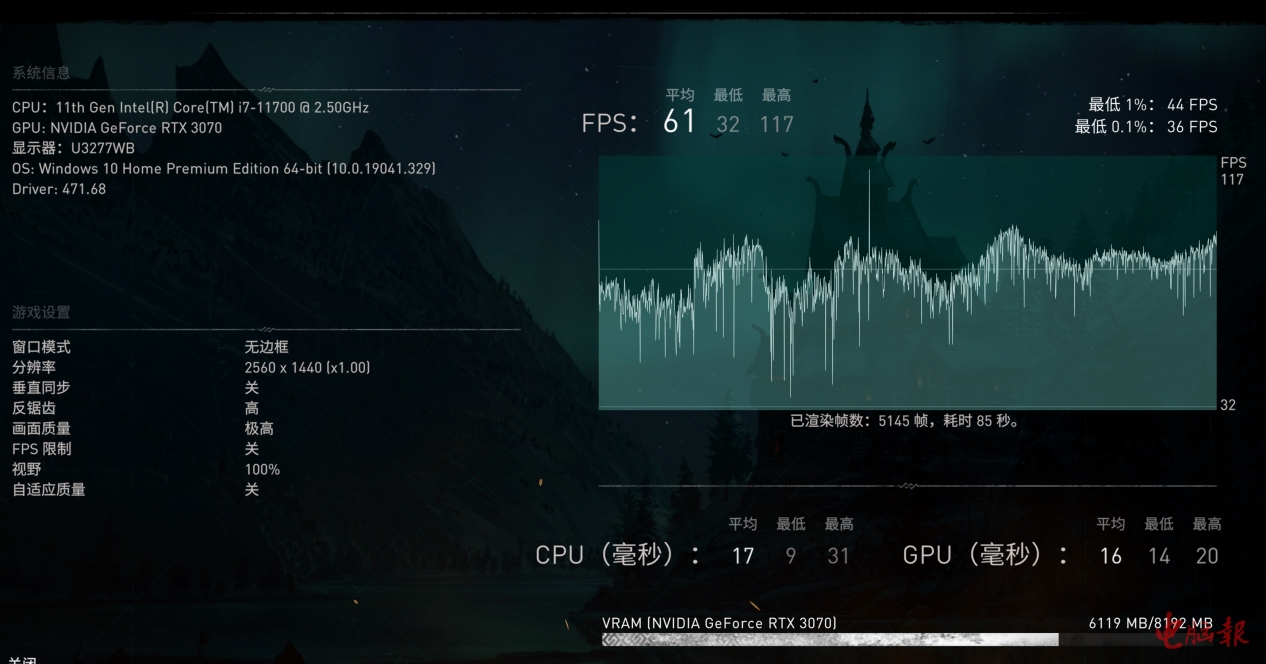1266x664 pixels.
Task: Click the VRAM usage progress bar
Action: pyautogui.click(x=829, y=640)
